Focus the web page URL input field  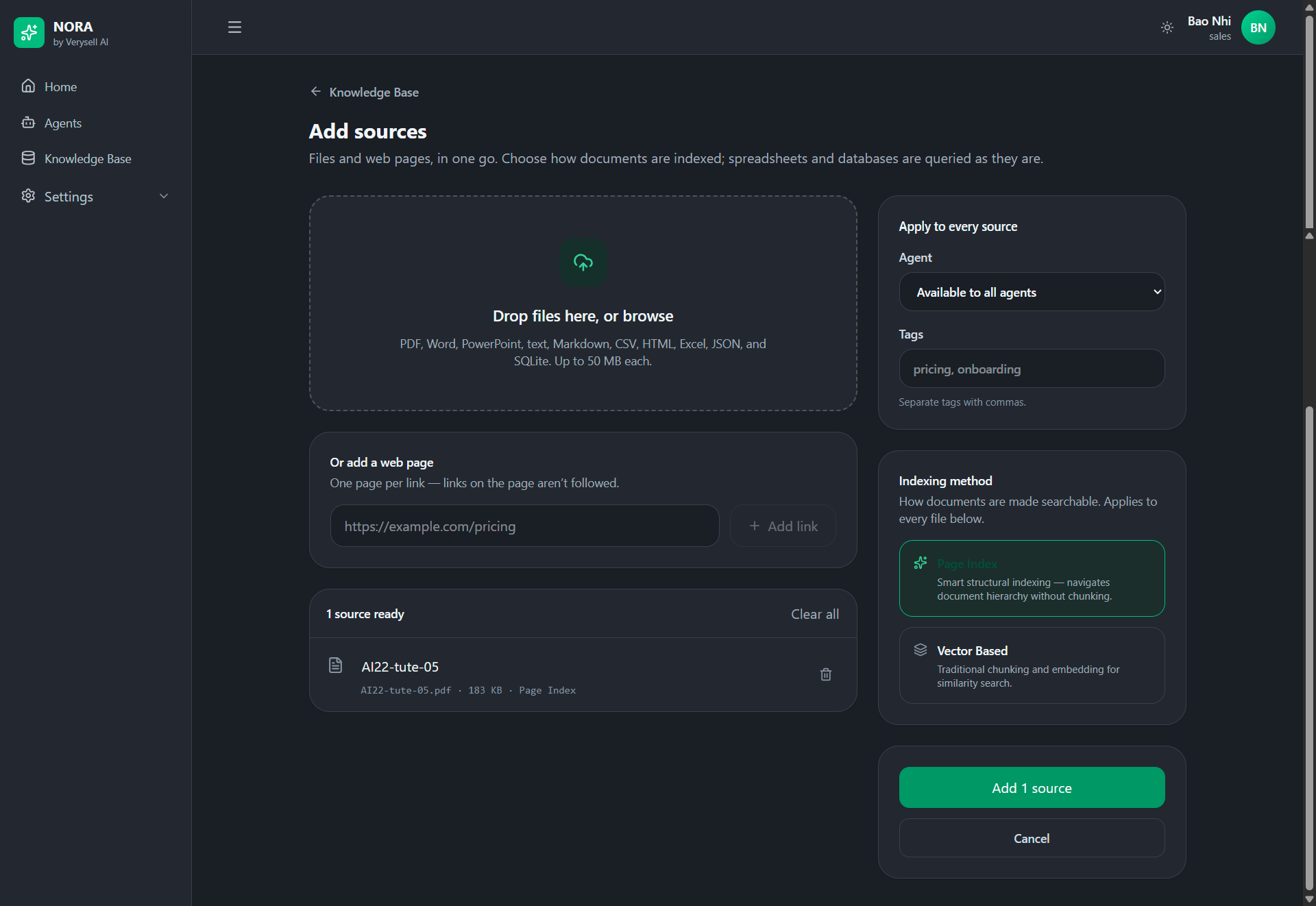[x=524, y=526]
